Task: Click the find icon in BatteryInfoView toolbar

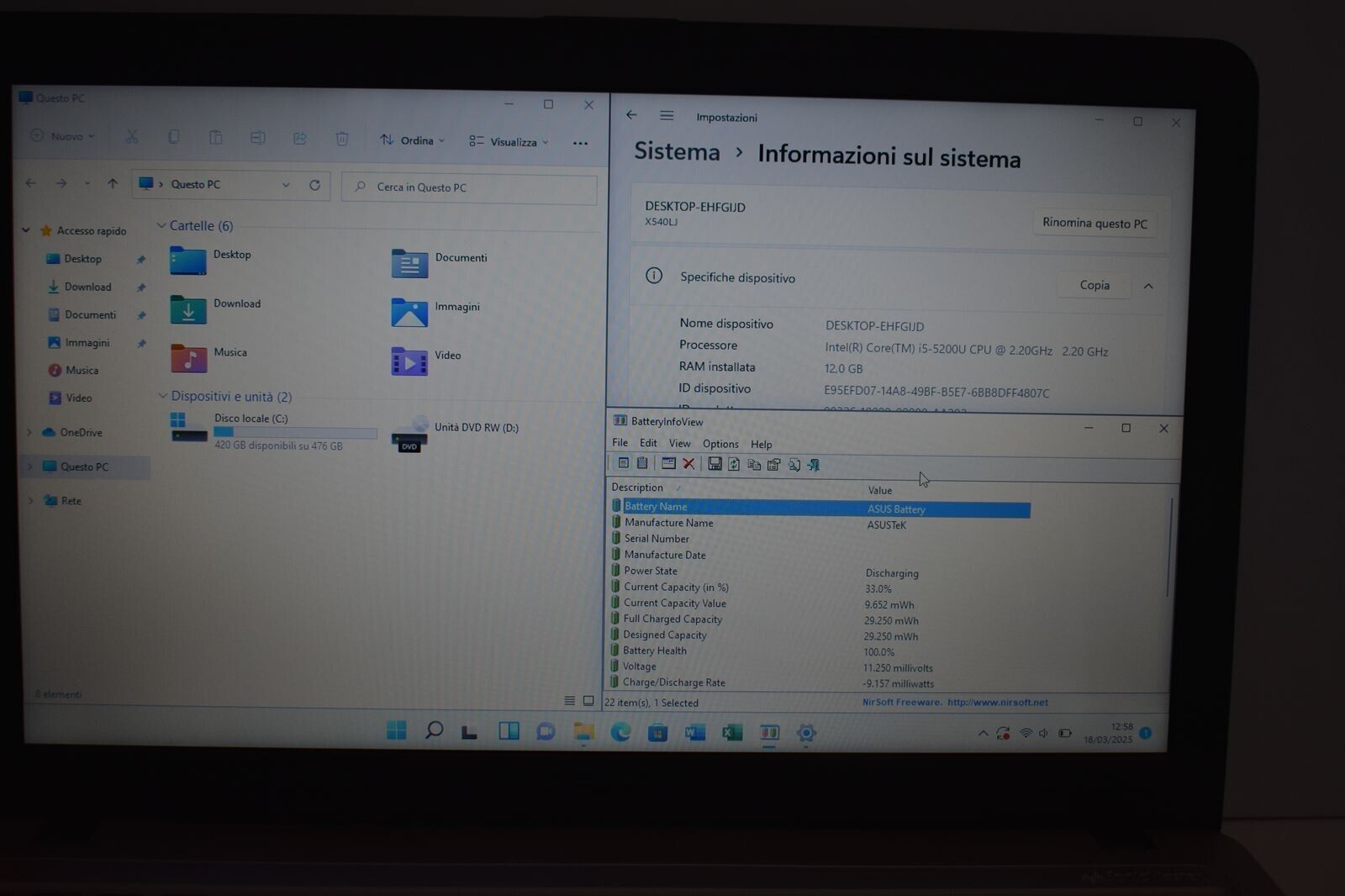Action: 794,465
